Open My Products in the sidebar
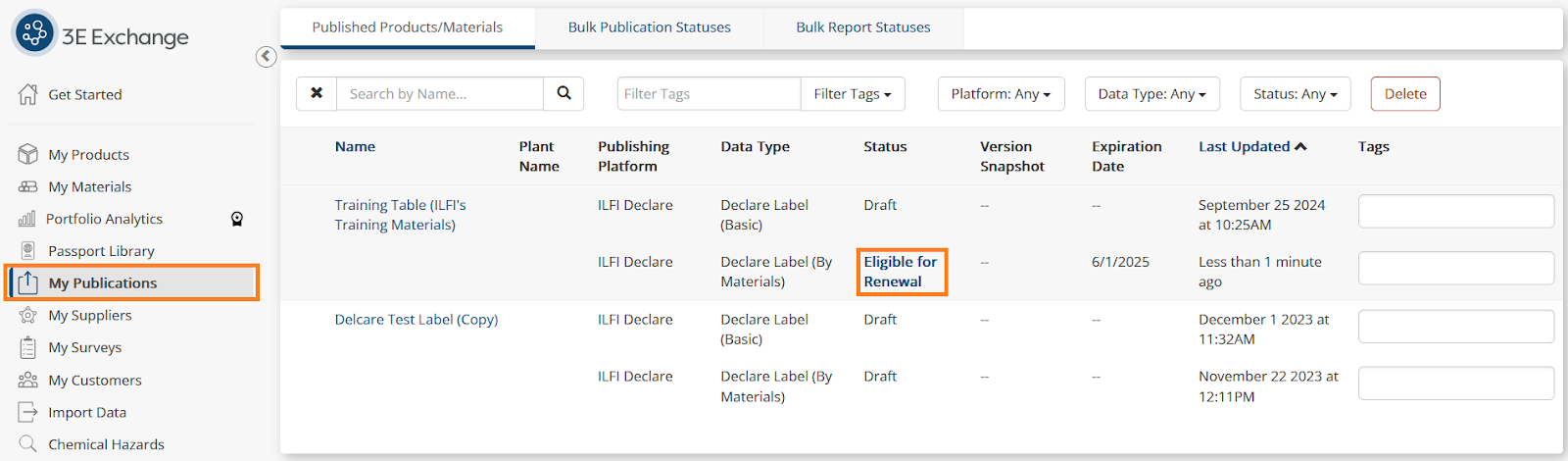 click(89, 154)
